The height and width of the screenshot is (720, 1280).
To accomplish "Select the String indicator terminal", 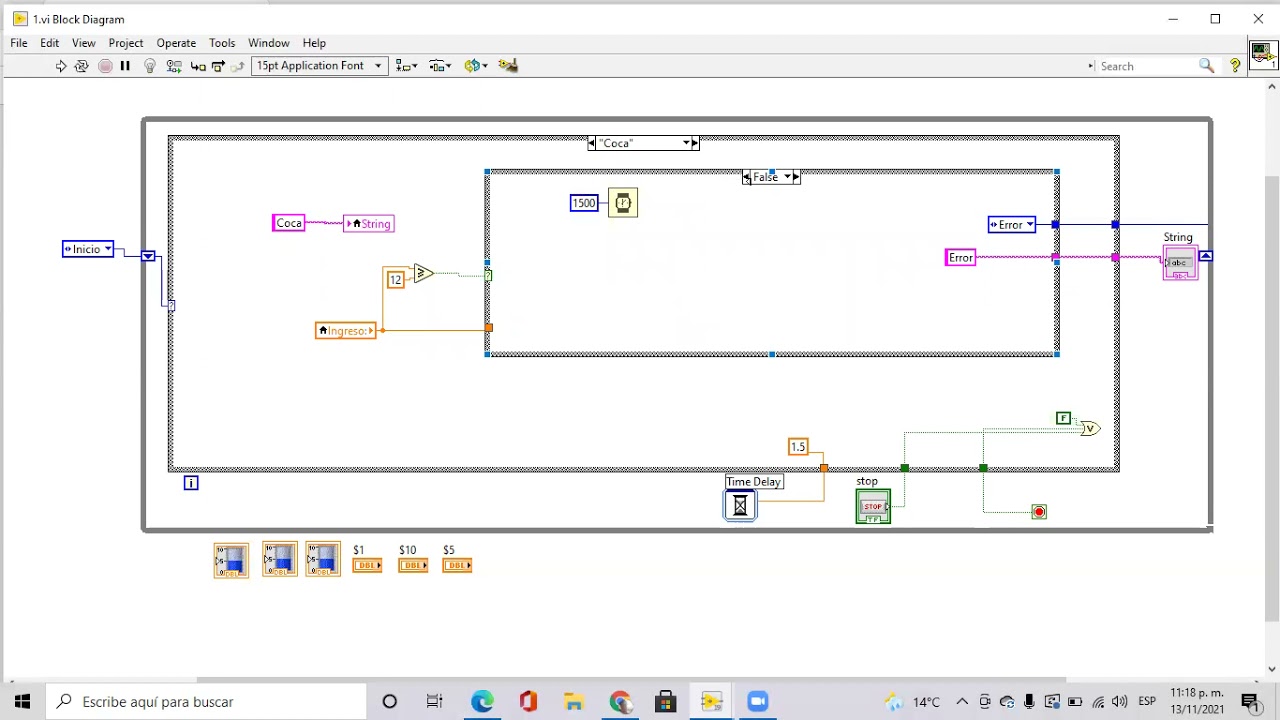I will coord(1180,262).
